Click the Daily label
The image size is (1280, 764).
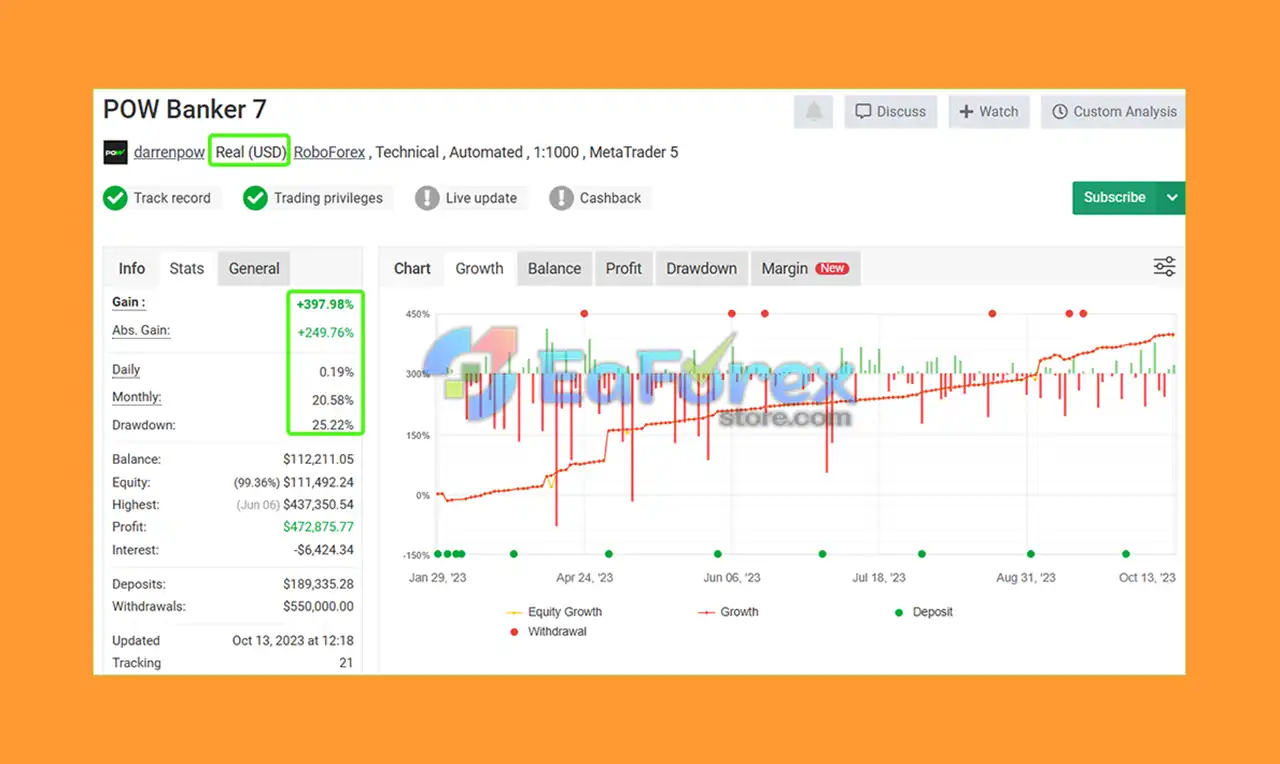tap(126, 370)
